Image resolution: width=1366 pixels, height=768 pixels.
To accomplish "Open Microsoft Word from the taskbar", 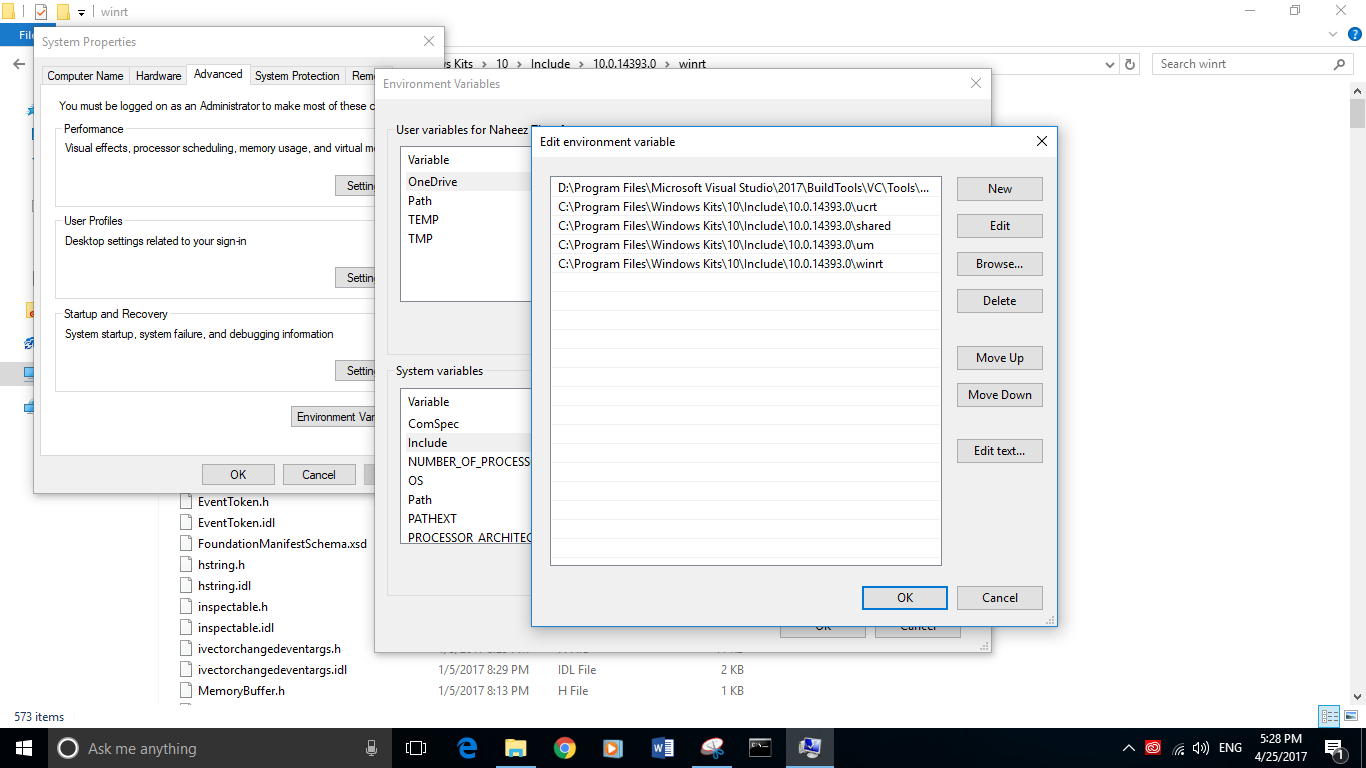I will pyautogui.click(x=662, y=747).
